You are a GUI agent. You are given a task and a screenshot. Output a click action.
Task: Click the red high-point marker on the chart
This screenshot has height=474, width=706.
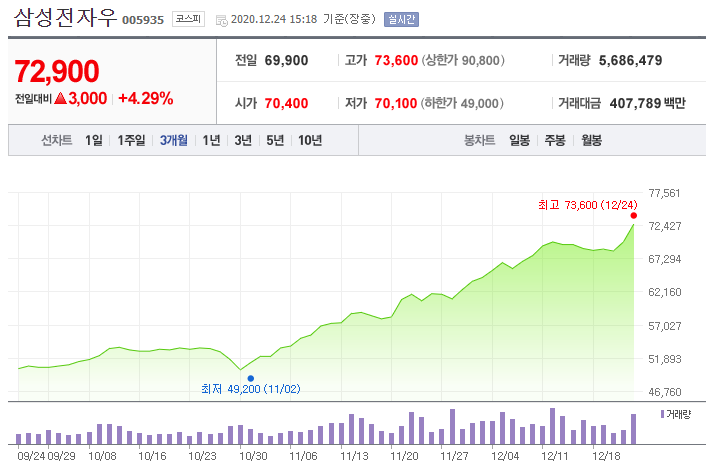click(634, 216)
